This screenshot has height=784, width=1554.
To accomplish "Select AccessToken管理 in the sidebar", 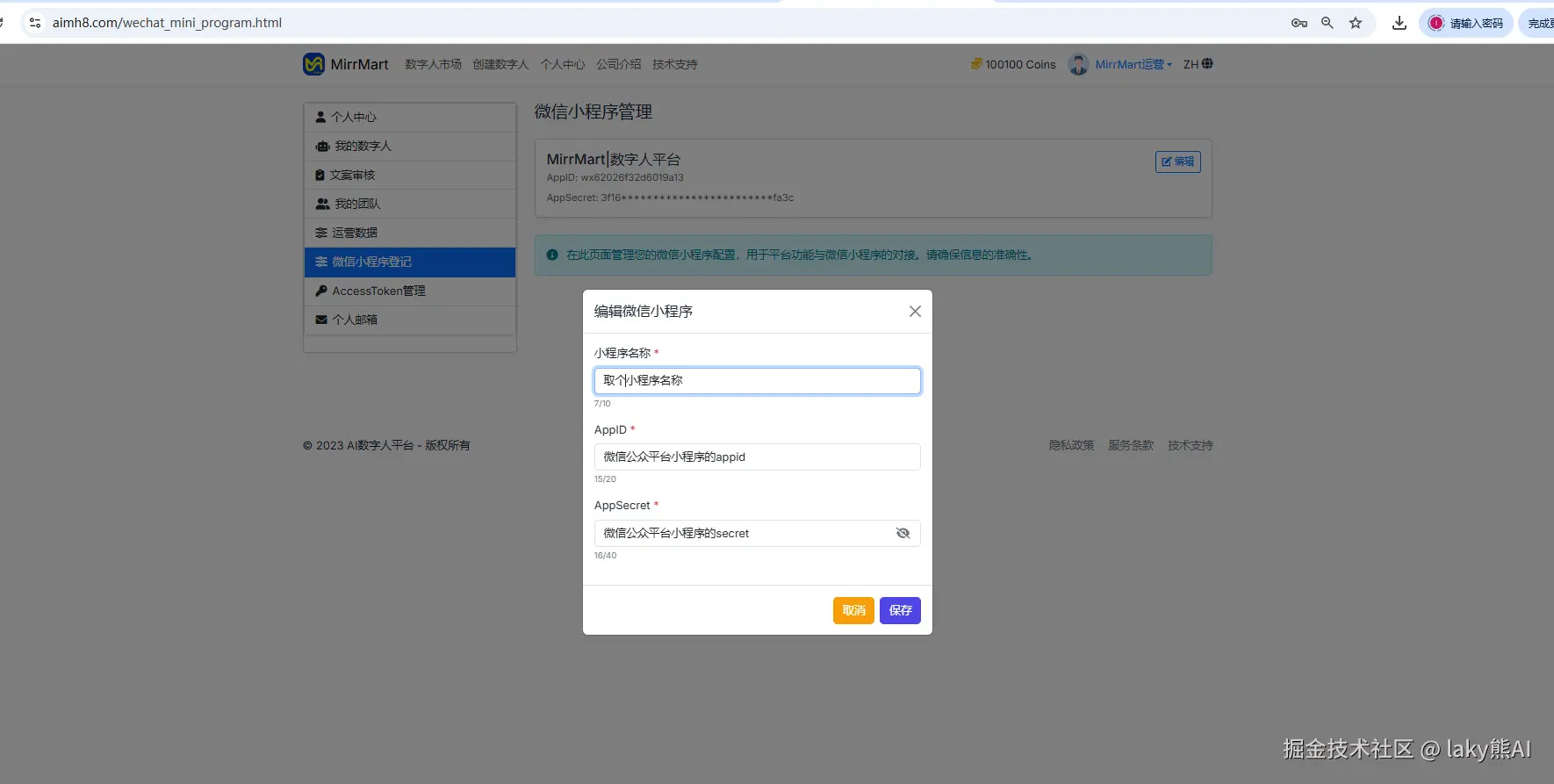I will 410,291.
